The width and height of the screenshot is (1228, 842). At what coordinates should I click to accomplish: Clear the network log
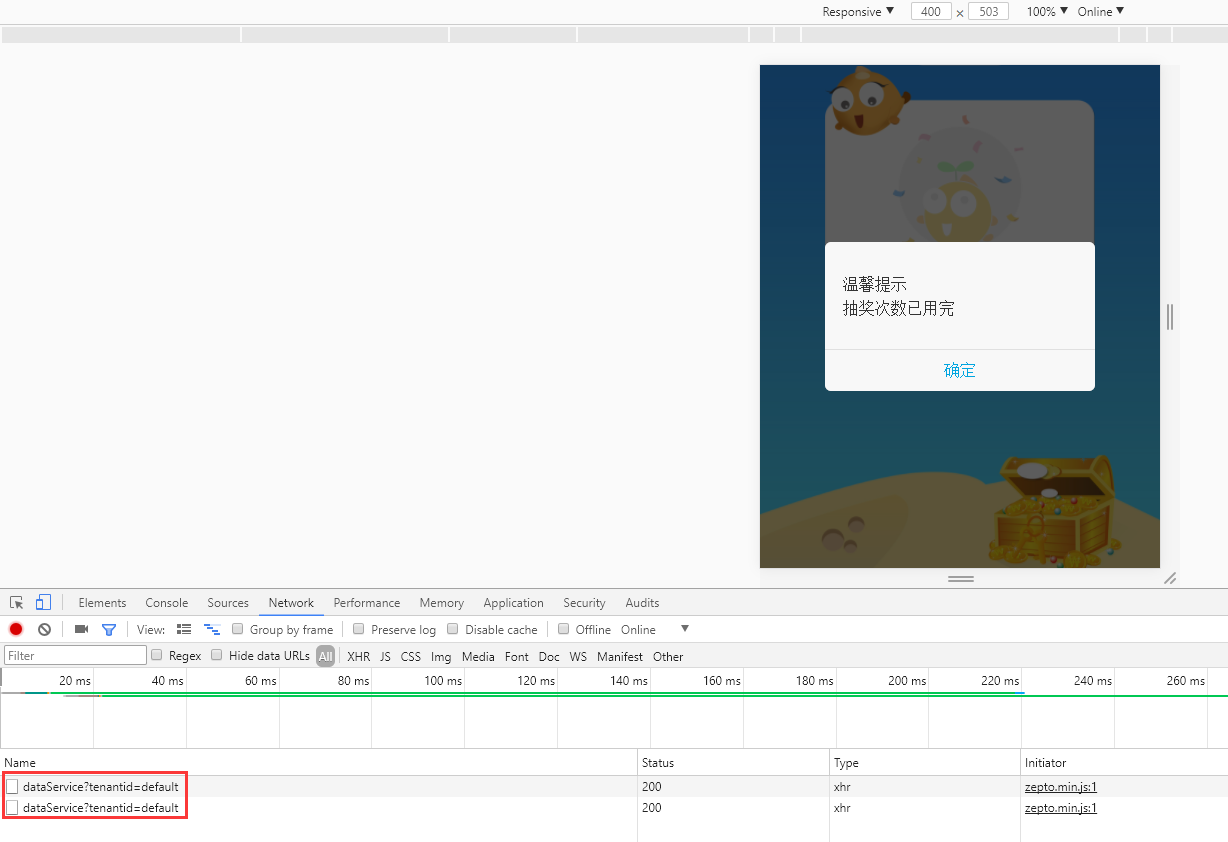(44, 629)
